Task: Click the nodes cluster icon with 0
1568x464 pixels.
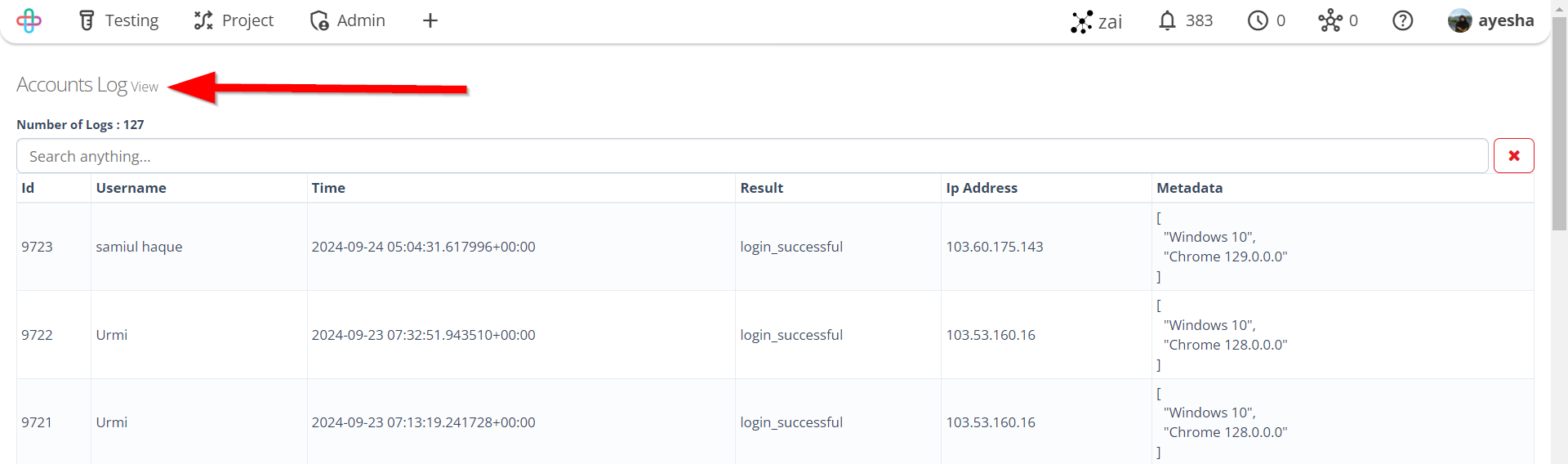Action: coord(1338,20)
